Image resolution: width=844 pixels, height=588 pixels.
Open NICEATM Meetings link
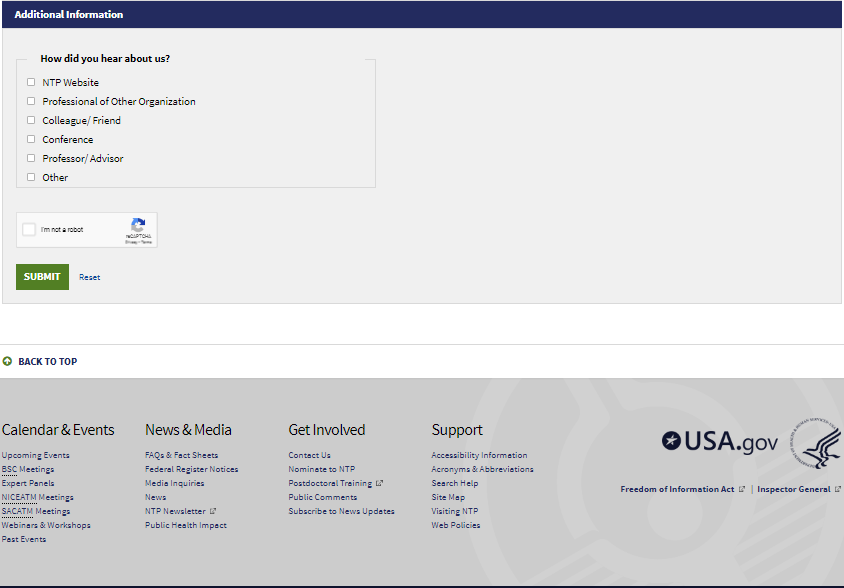pyautogui.click(x=38, y=497)
